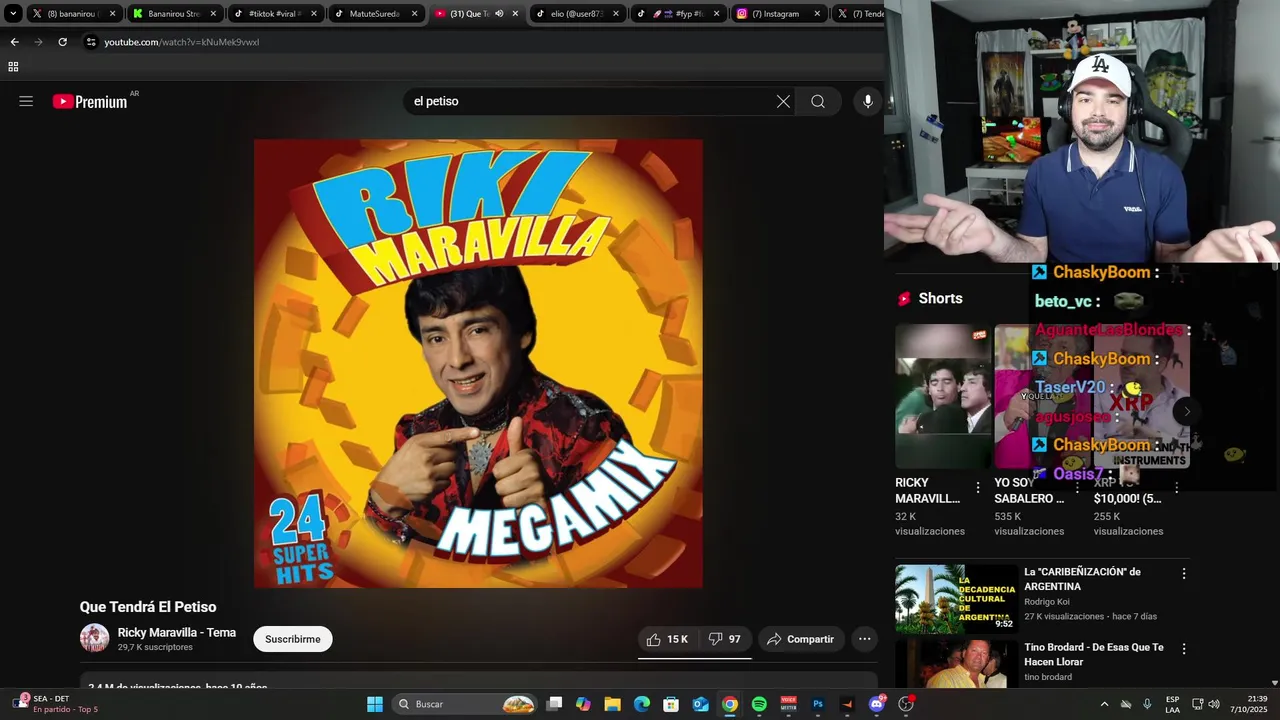
Task: Click the Compartir share button
Action: point(800,639)
